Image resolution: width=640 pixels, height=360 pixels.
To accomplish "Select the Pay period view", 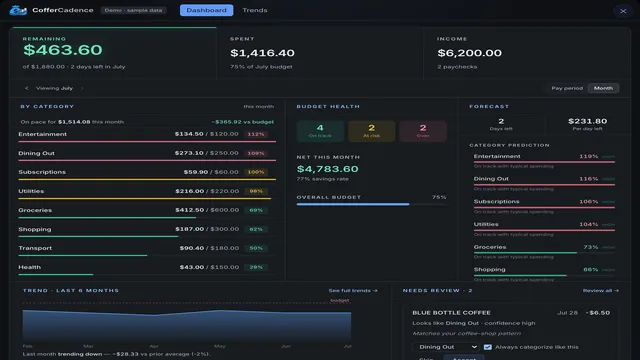I will (567, 88).
